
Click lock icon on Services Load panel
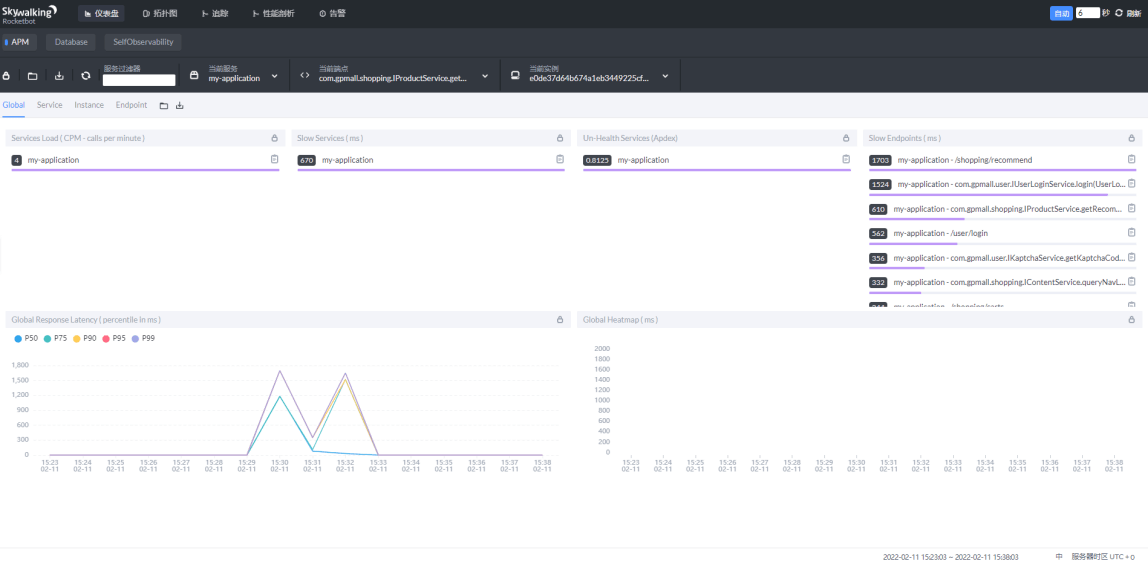pos(275,138)
